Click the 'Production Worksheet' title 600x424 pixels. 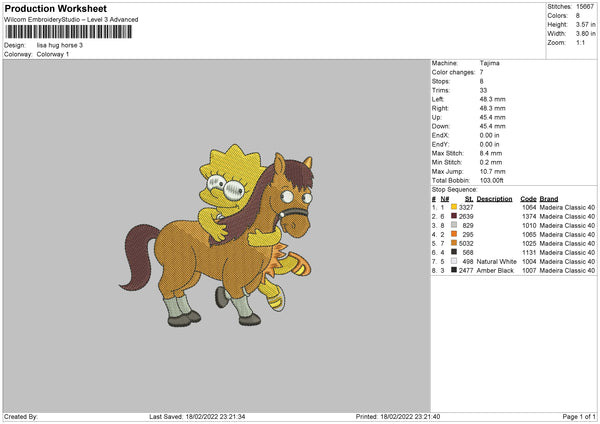[55, 8]
